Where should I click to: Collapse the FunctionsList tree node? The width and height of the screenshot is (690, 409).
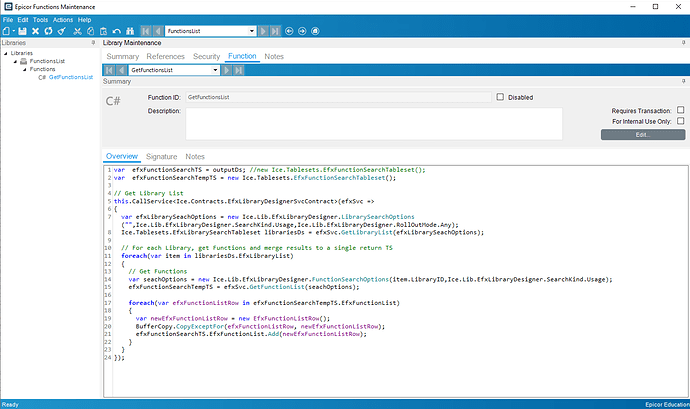(15, 62)
